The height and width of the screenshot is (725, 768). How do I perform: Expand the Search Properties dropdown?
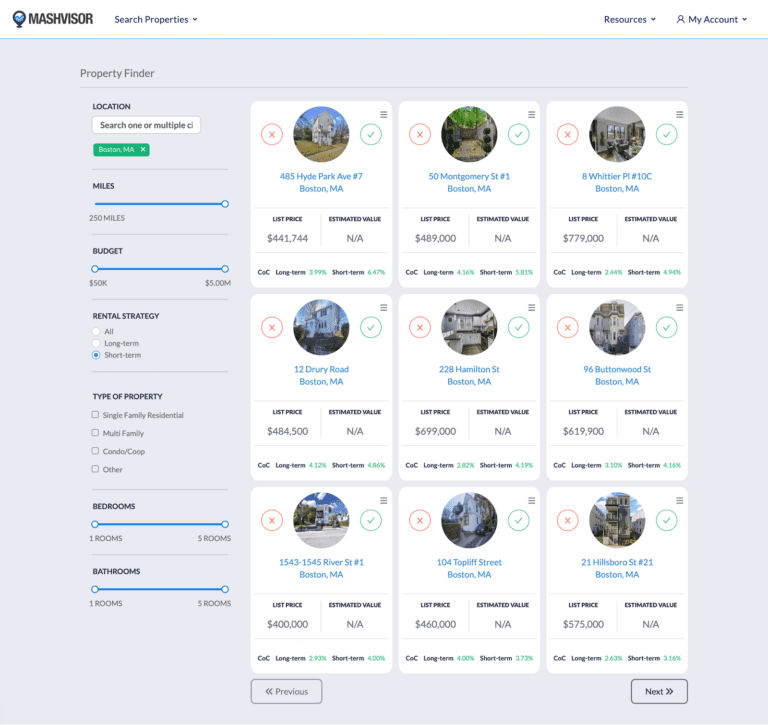(x=156, y=19)
